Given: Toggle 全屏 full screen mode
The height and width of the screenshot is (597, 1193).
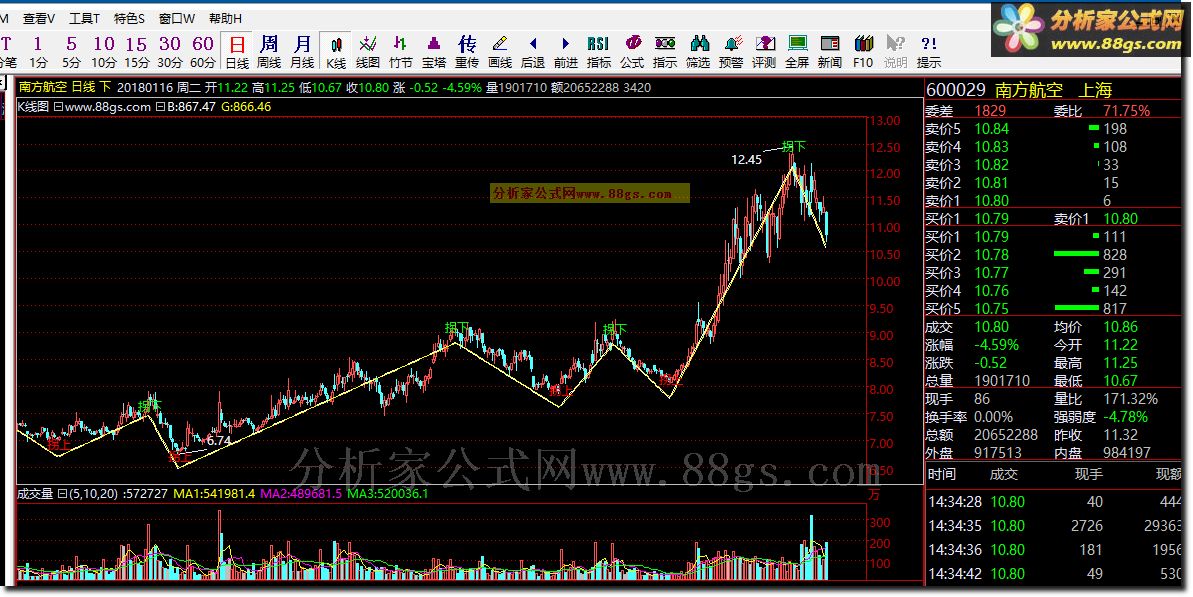Looking at the screenshot, I should (797, 52).
